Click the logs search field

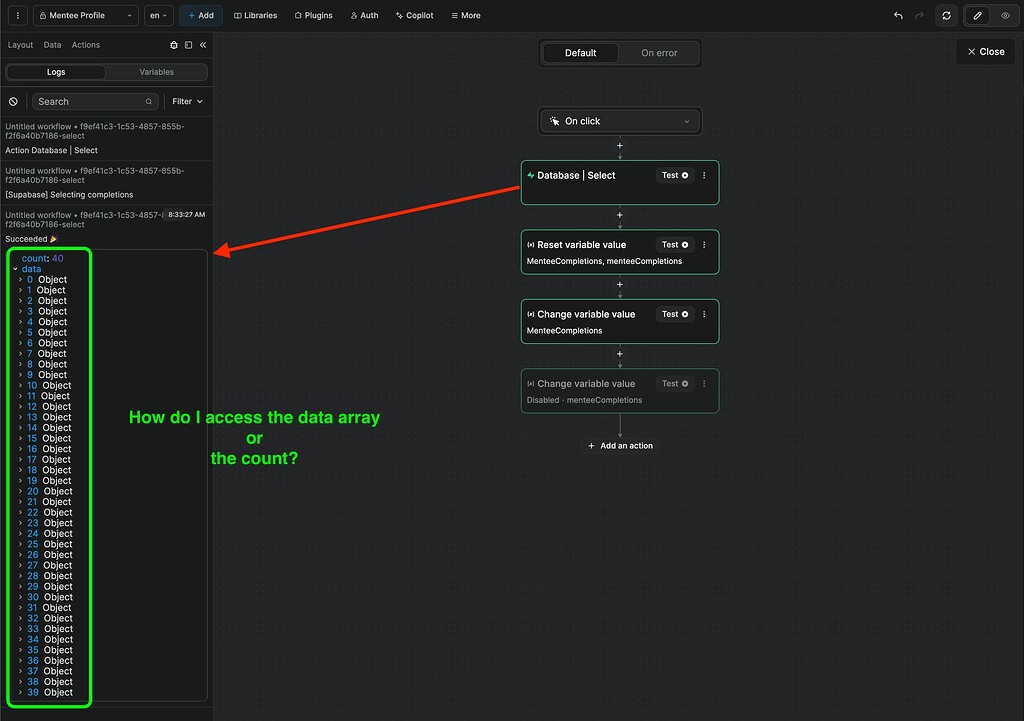(x=94, y=101)
